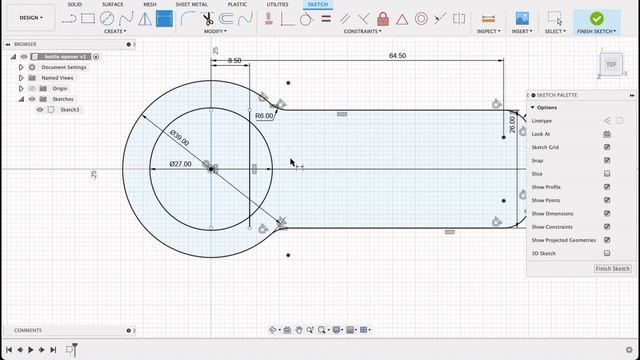Collapse the Sketches folder node
Viewport: 640px width, 360px height.
[21, 99]
